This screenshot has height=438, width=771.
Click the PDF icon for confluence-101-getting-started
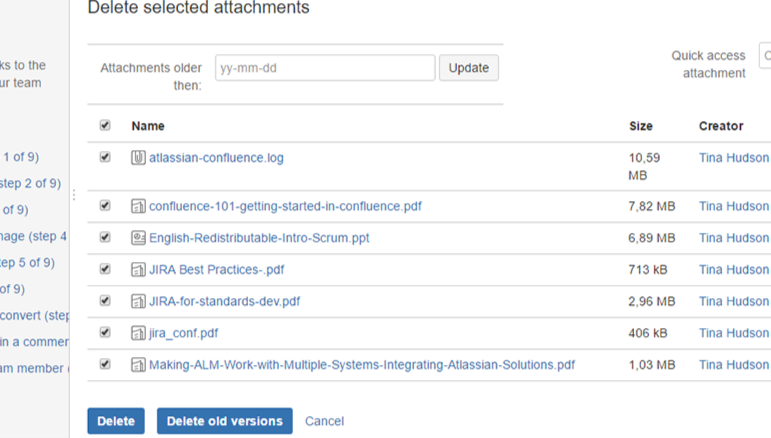[x=139, y=206]
